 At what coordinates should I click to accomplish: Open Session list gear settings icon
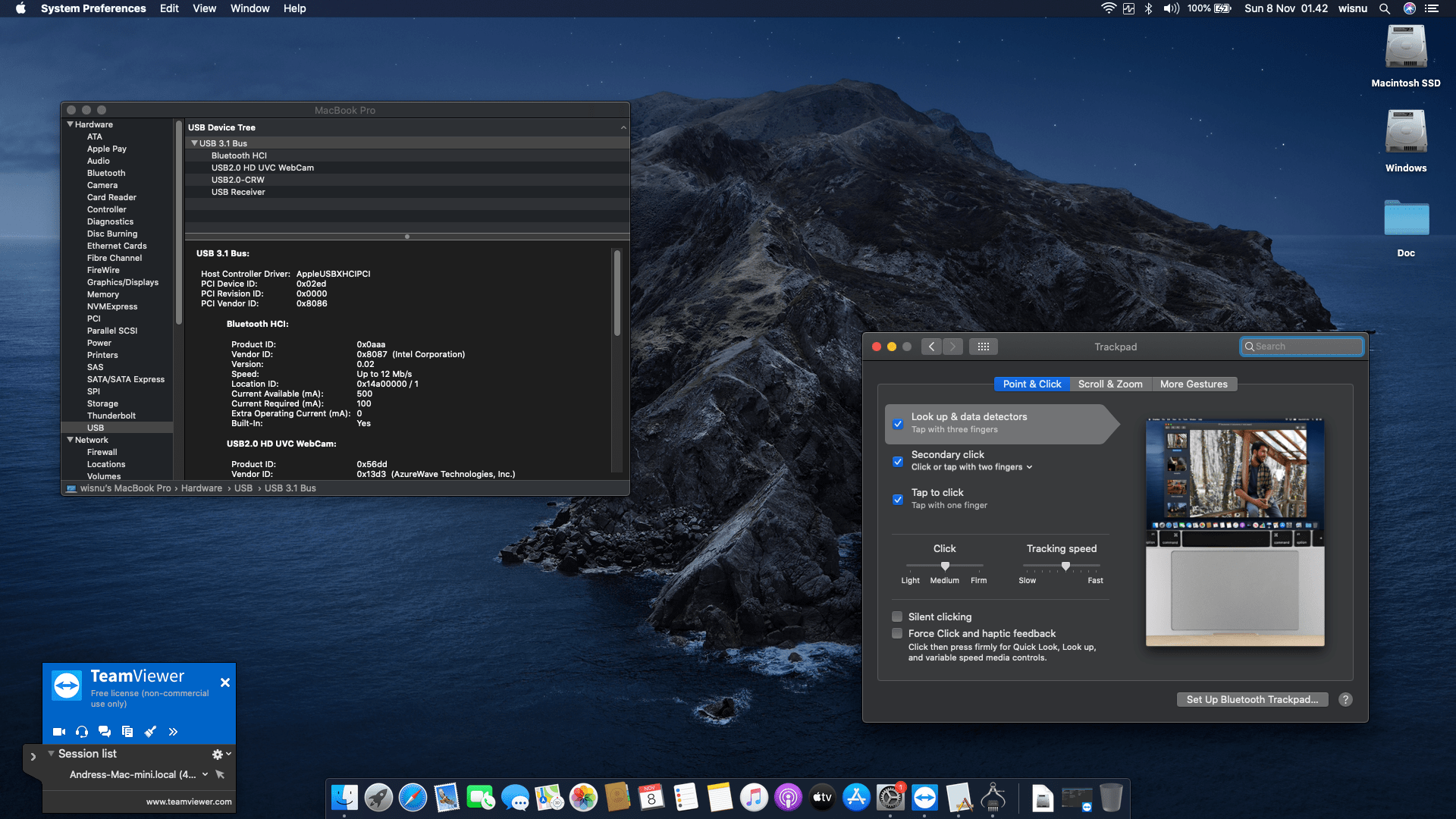[x=217, y=753]
